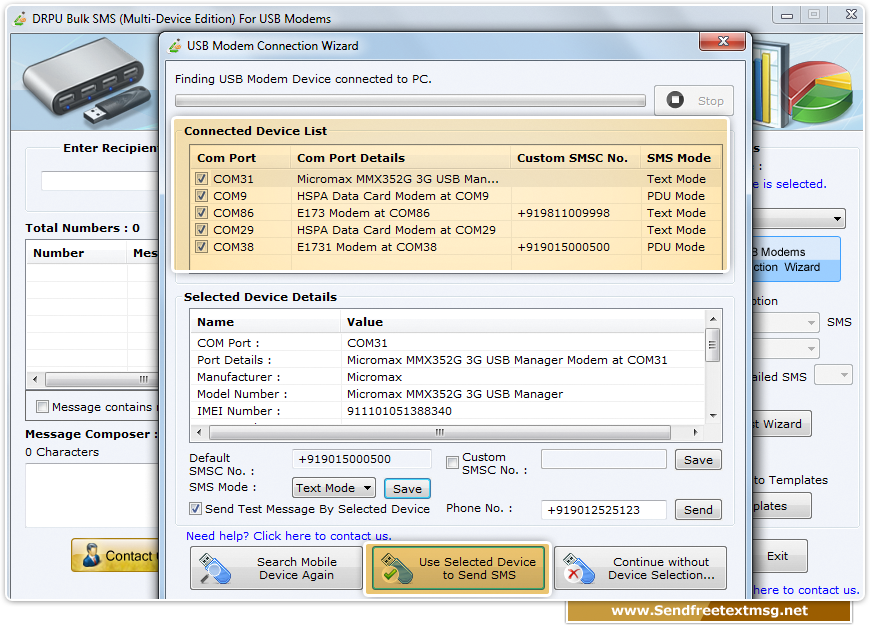Uncheck the COM31 device checkbox
Image resolution: width=870 pixels, height=625 pixels.
pyautogui.click(x=202, y=180)
